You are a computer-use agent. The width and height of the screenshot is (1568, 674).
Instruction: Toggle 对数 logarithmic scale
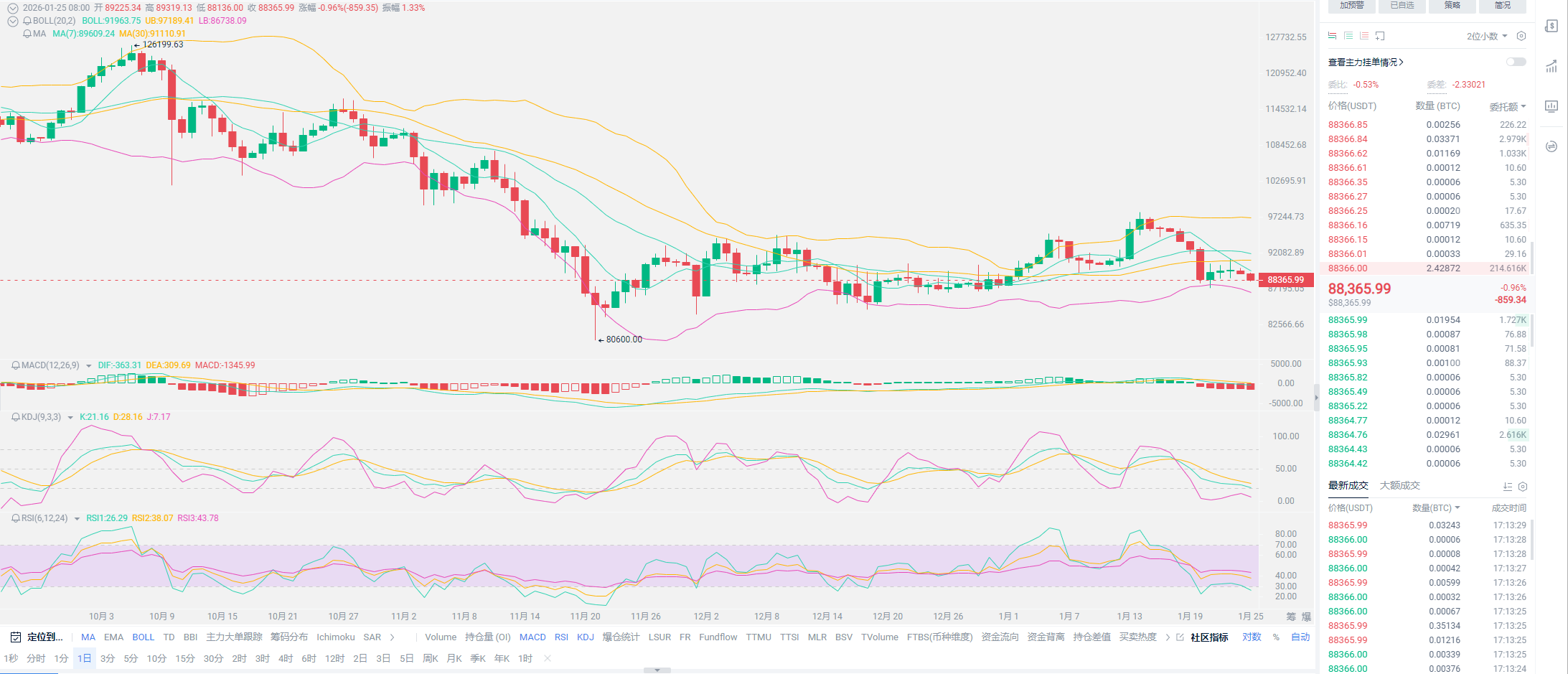pyautogui.click(x=1252, y=637)
